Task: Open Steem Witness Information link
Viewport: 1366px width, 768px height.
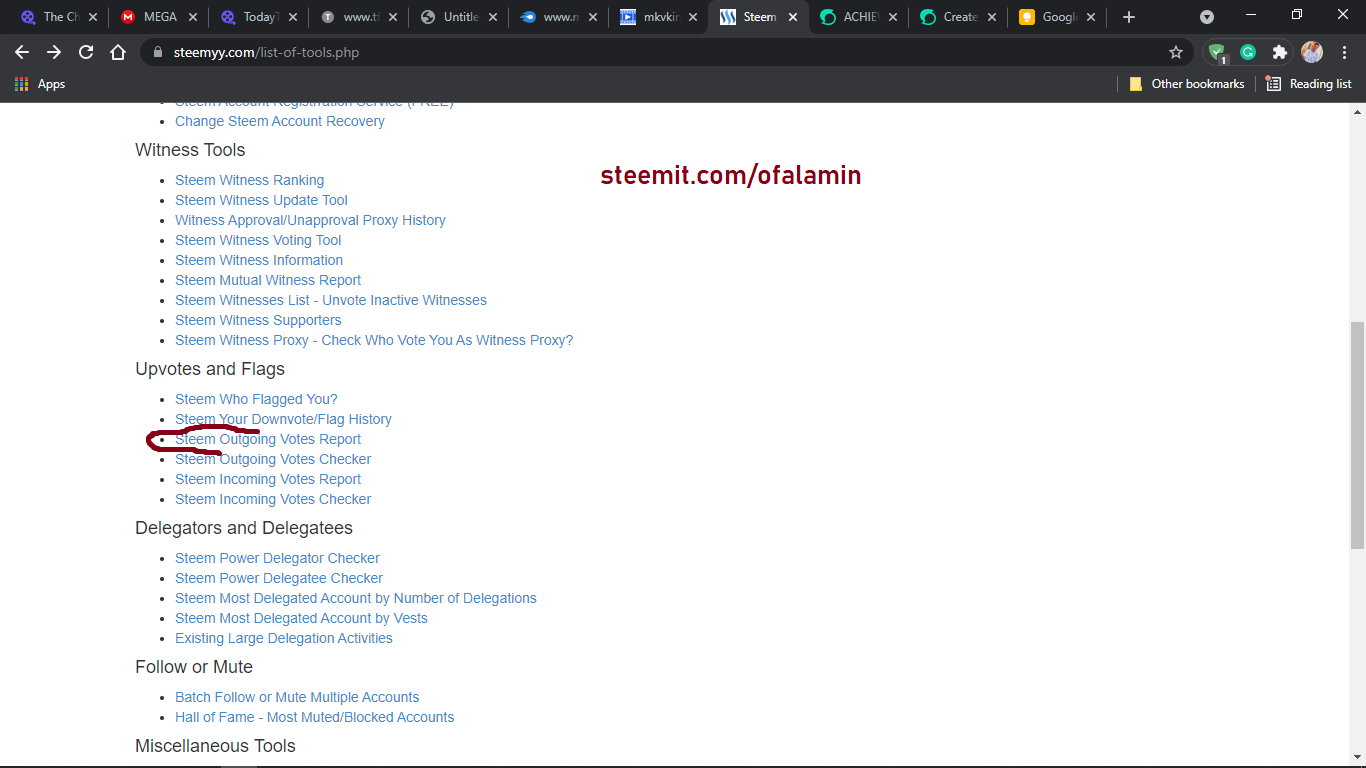Action: coord(259,260)
